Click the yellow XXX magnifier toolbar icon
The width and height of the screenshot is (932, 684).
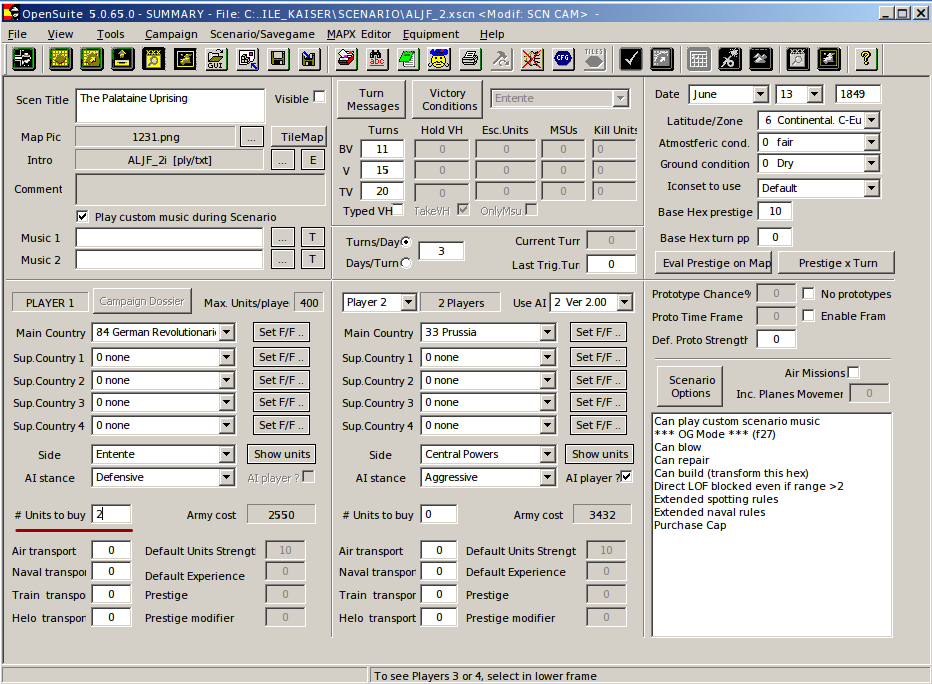coord(153,59)
